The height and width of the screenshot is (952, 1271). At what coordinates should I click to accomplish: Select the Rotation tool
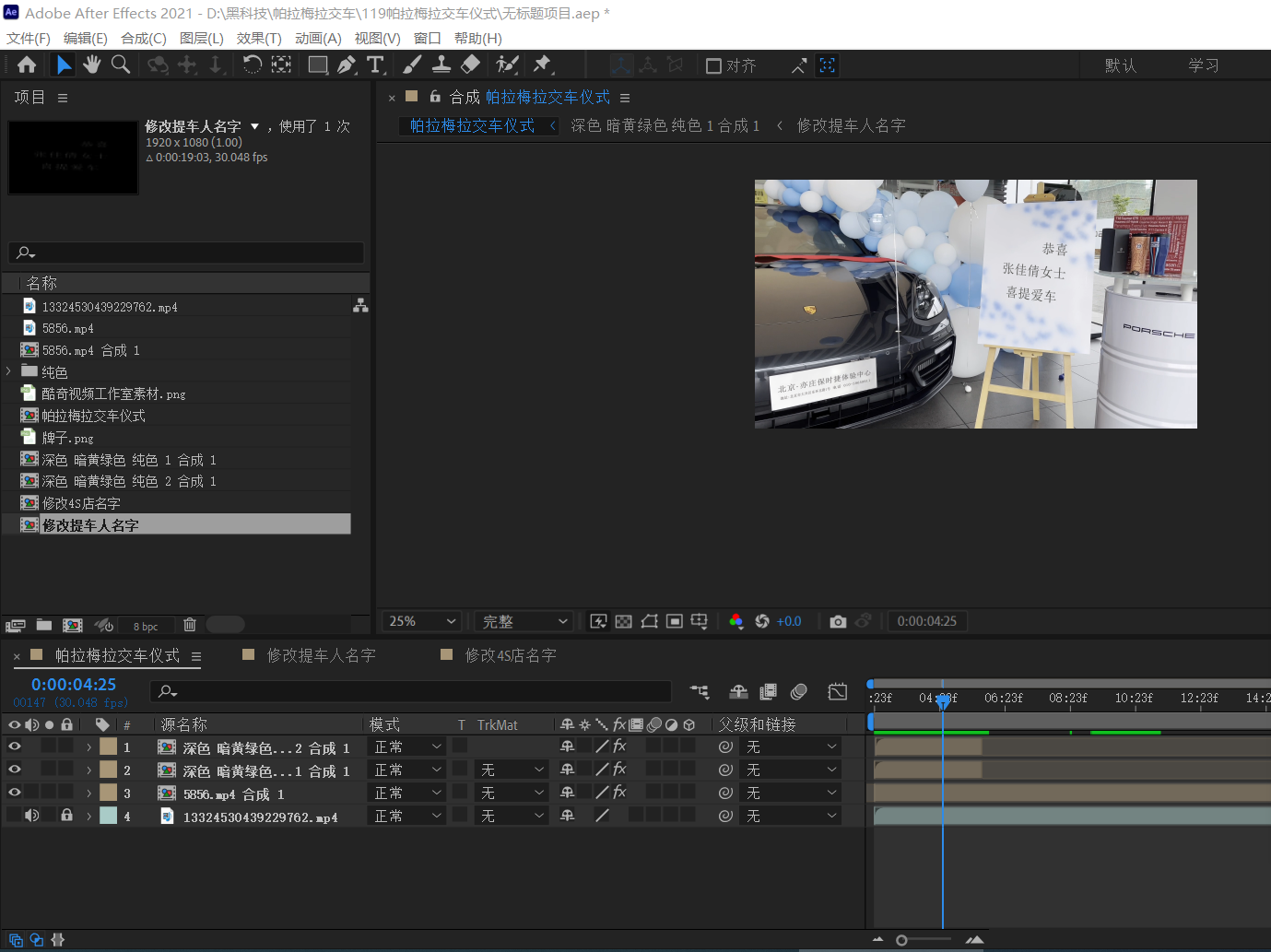point(252,65)
